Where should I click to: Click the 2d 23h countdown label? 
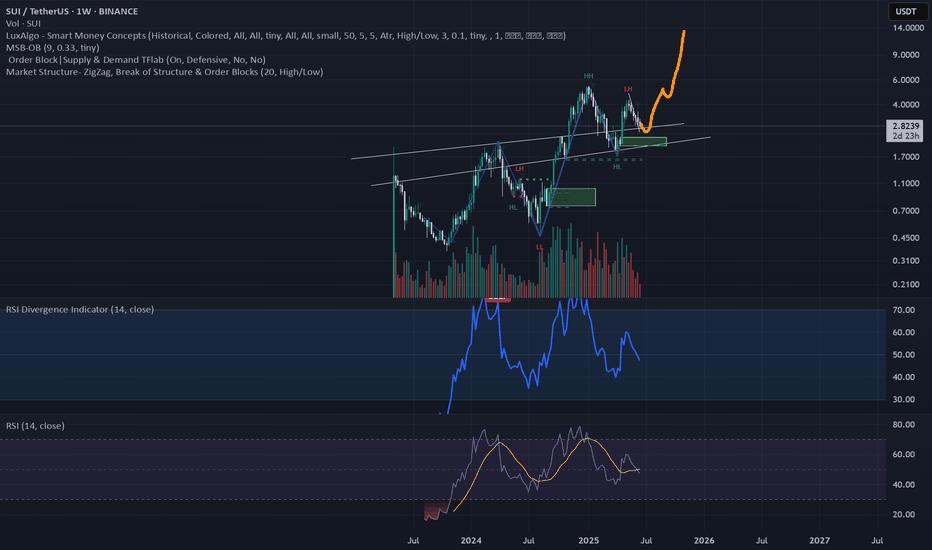[x=906, y=136]
